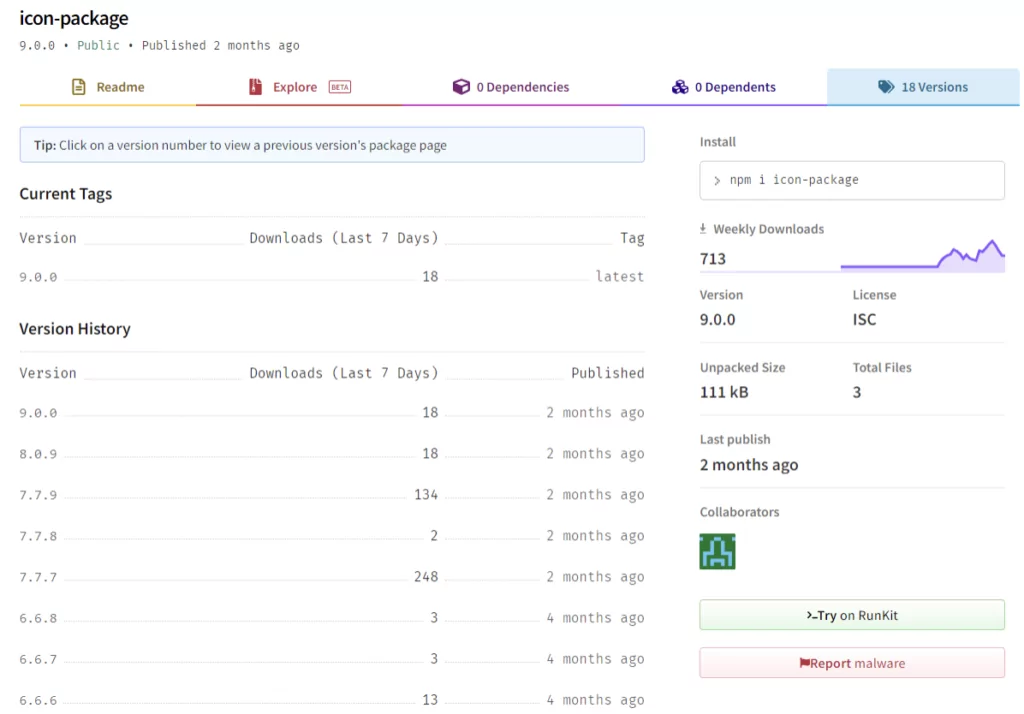Open version 6.6.7 package page
Image resolution: width=1024 pixels, height=714 pixels.
coord(38,659)
